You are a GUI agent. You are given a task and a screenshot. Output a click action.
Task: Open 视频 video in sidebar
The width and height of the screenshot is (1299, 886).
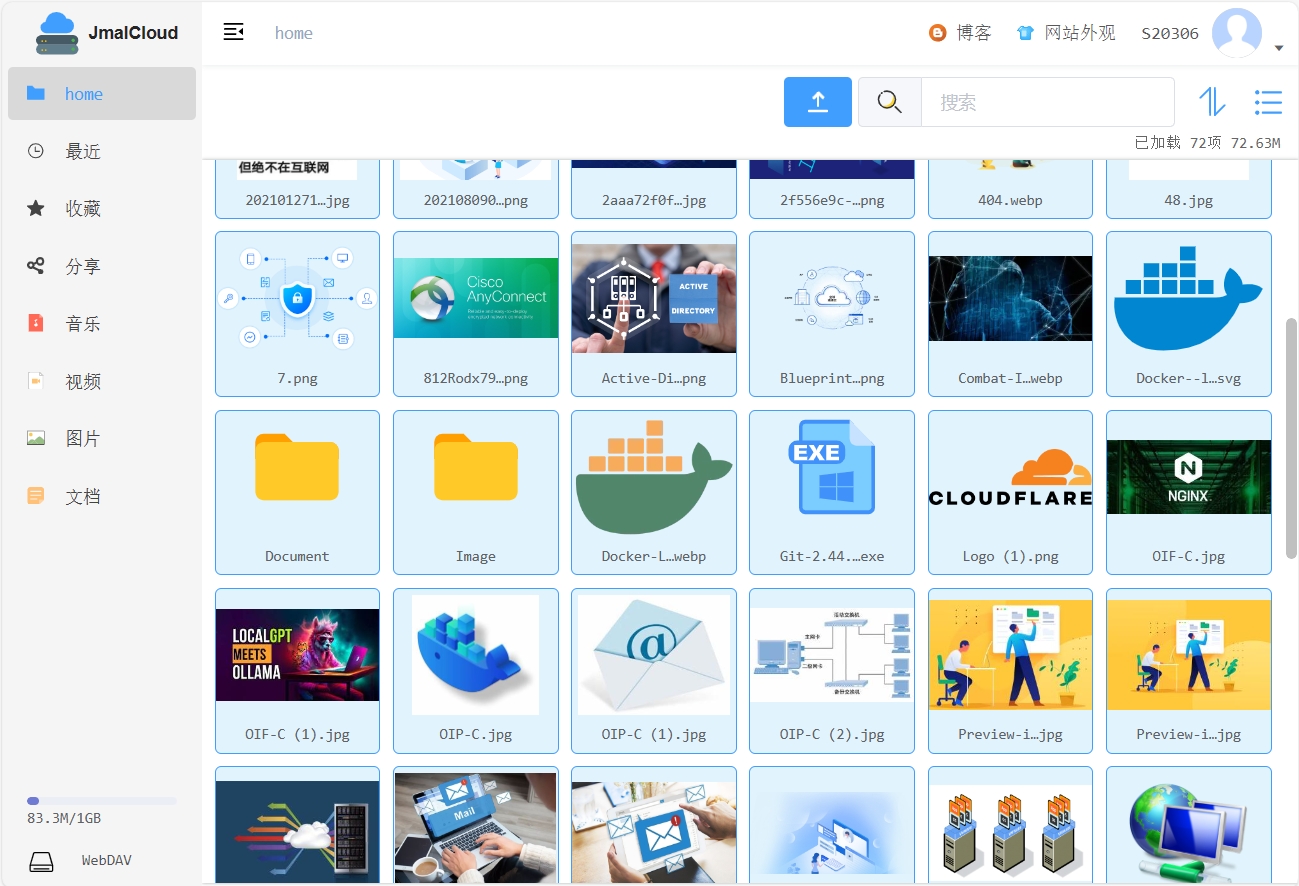(102, 381)
